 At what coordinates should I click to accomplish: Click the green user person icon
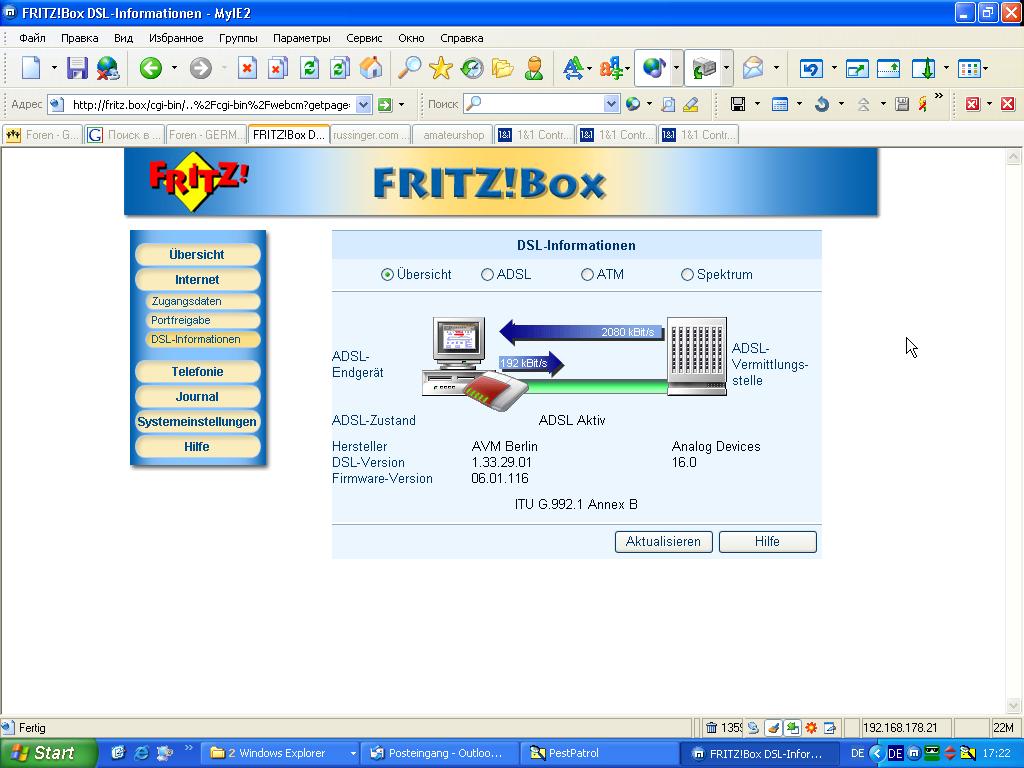tap(534, 68)
